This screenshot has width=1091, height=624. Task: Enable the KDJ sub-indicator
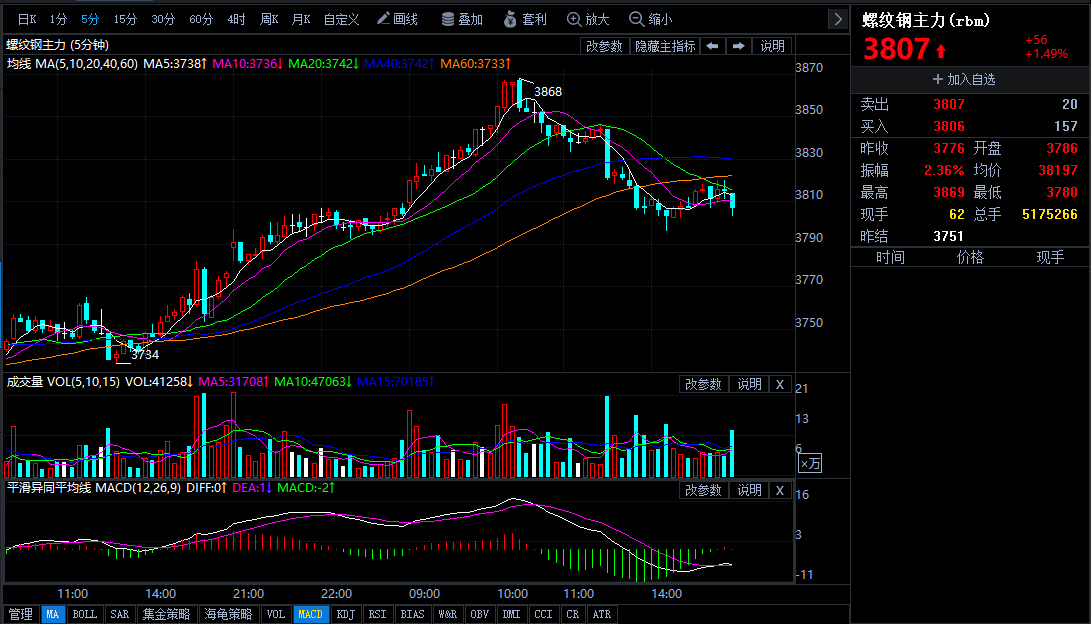coord(345,614)
